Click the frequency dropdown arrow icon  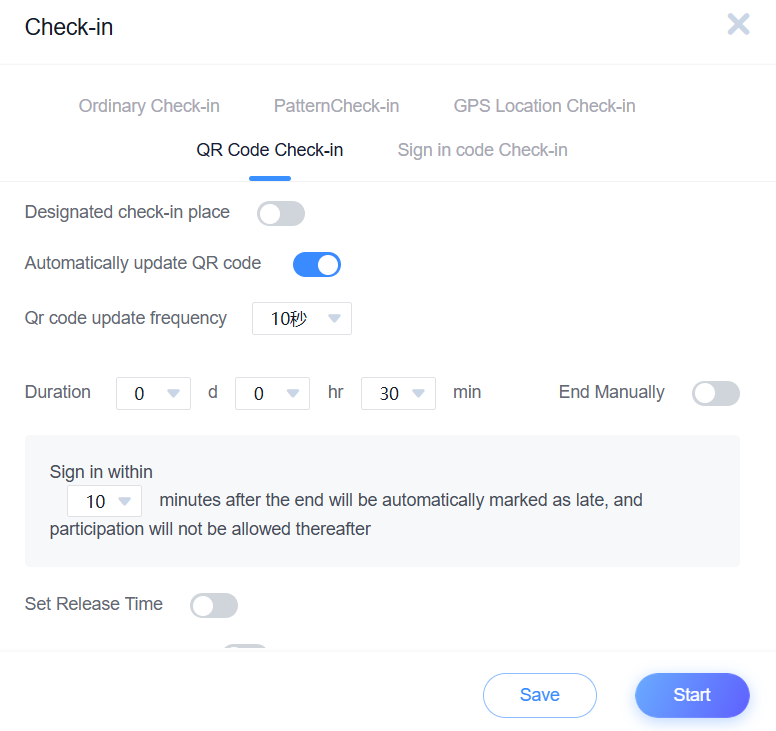tap(335, 319)
